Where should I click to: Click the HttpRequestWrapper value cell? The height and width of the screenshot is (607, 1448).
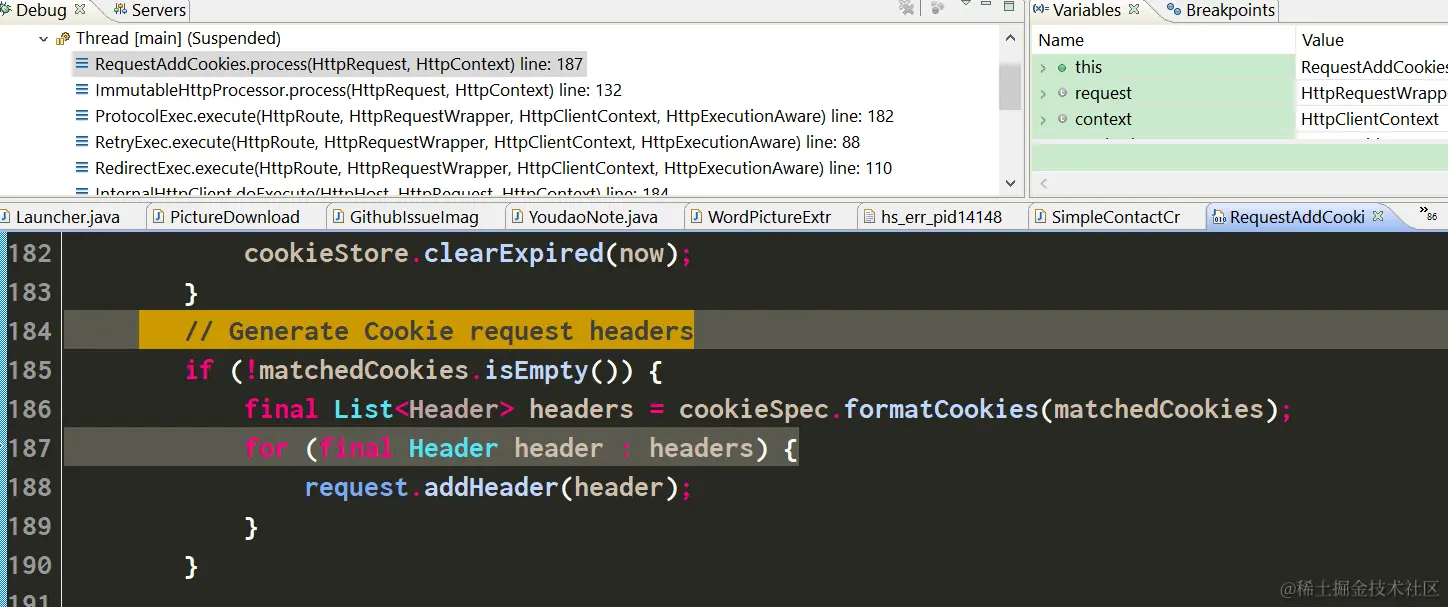tap(1371, 93)
